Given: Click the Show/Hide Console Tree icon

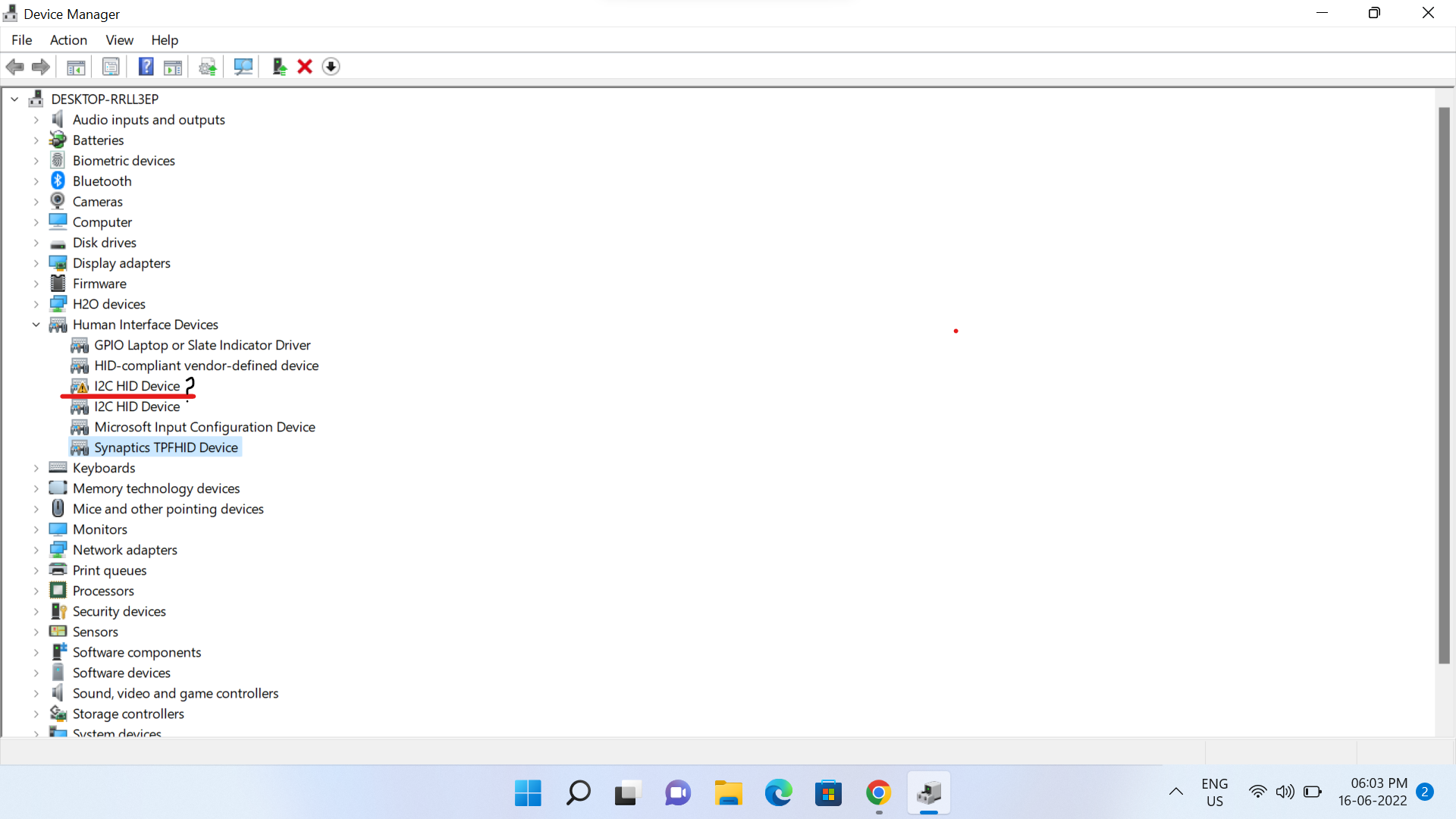Looking at the screenshot, I should pos(76,67).
